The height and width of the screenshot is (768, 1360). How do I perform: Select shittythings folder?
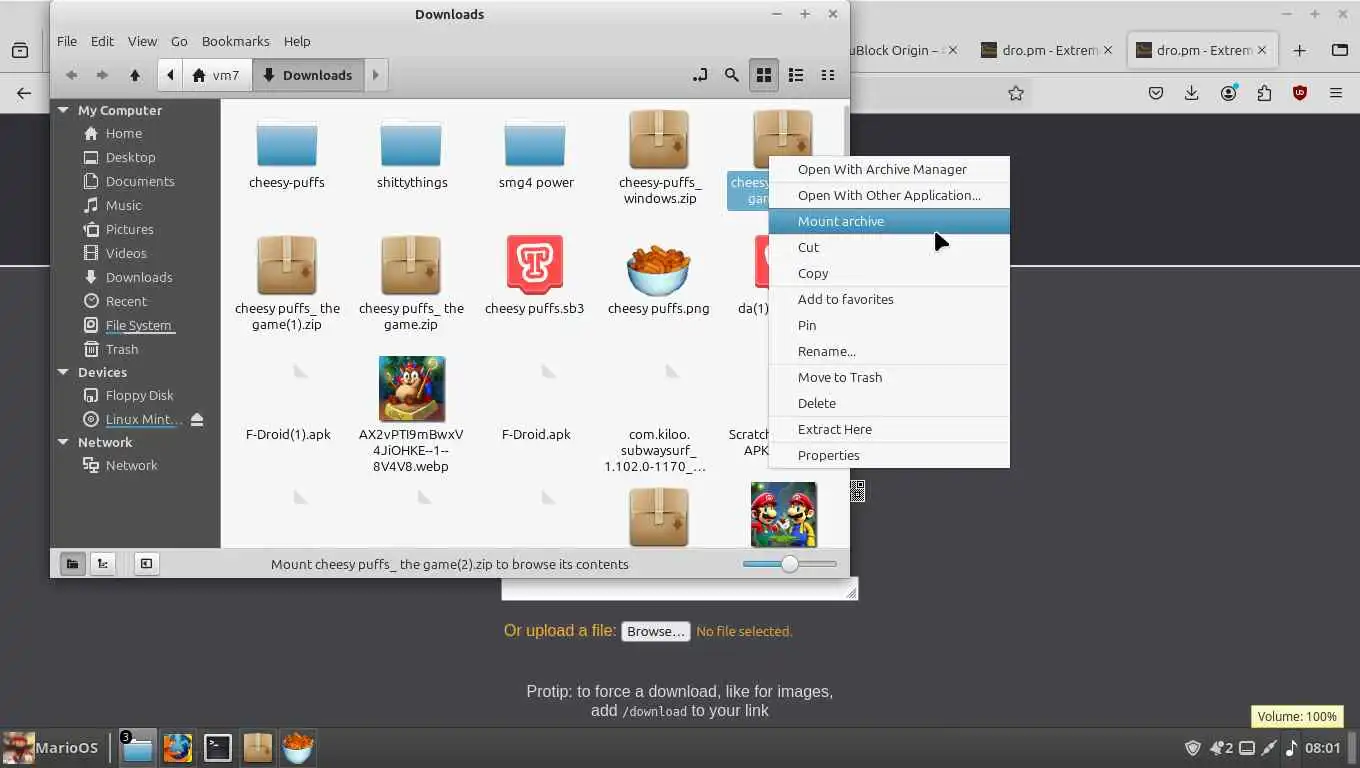pyautogui.click(x=411, y=153)
